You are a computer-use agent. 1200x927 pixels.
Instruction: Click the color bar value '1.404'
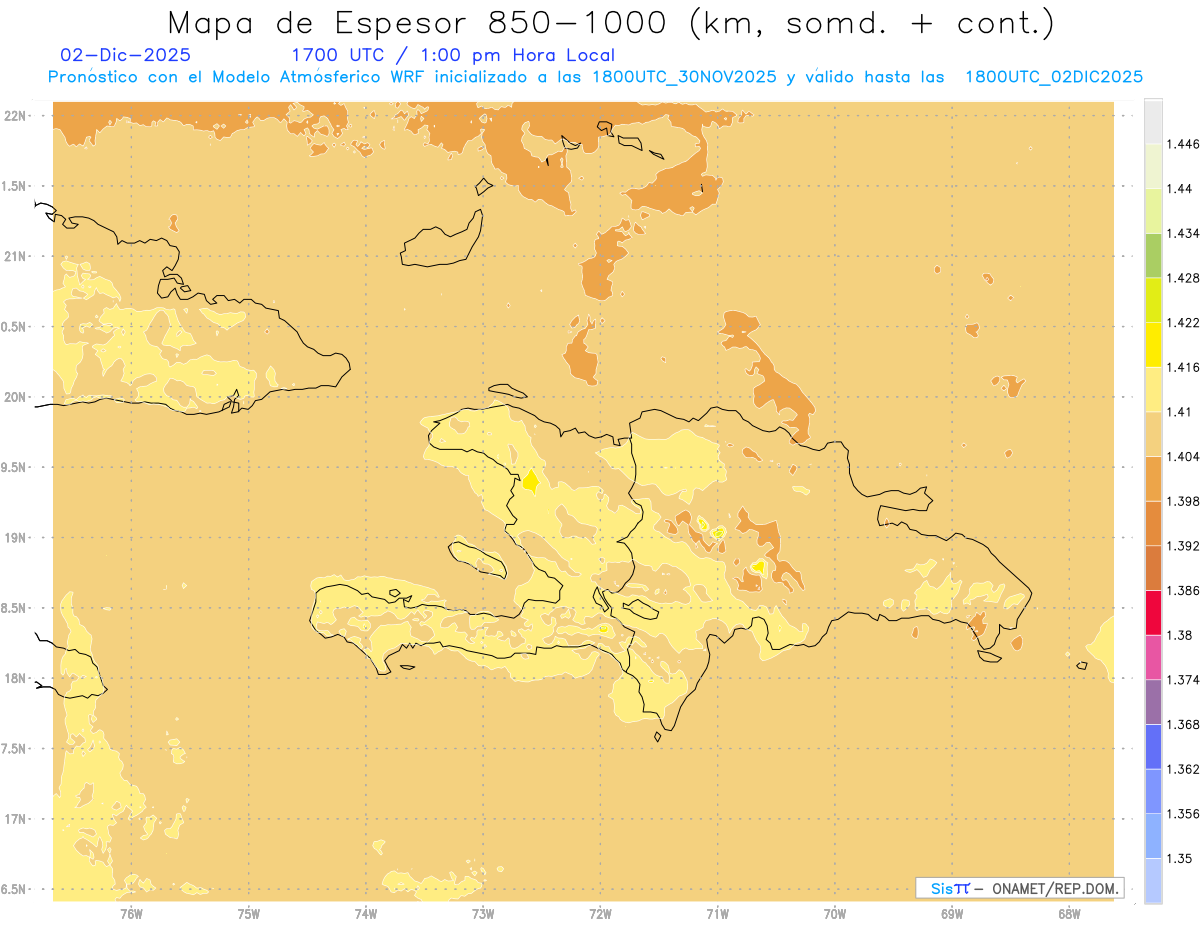point(1183,457)
